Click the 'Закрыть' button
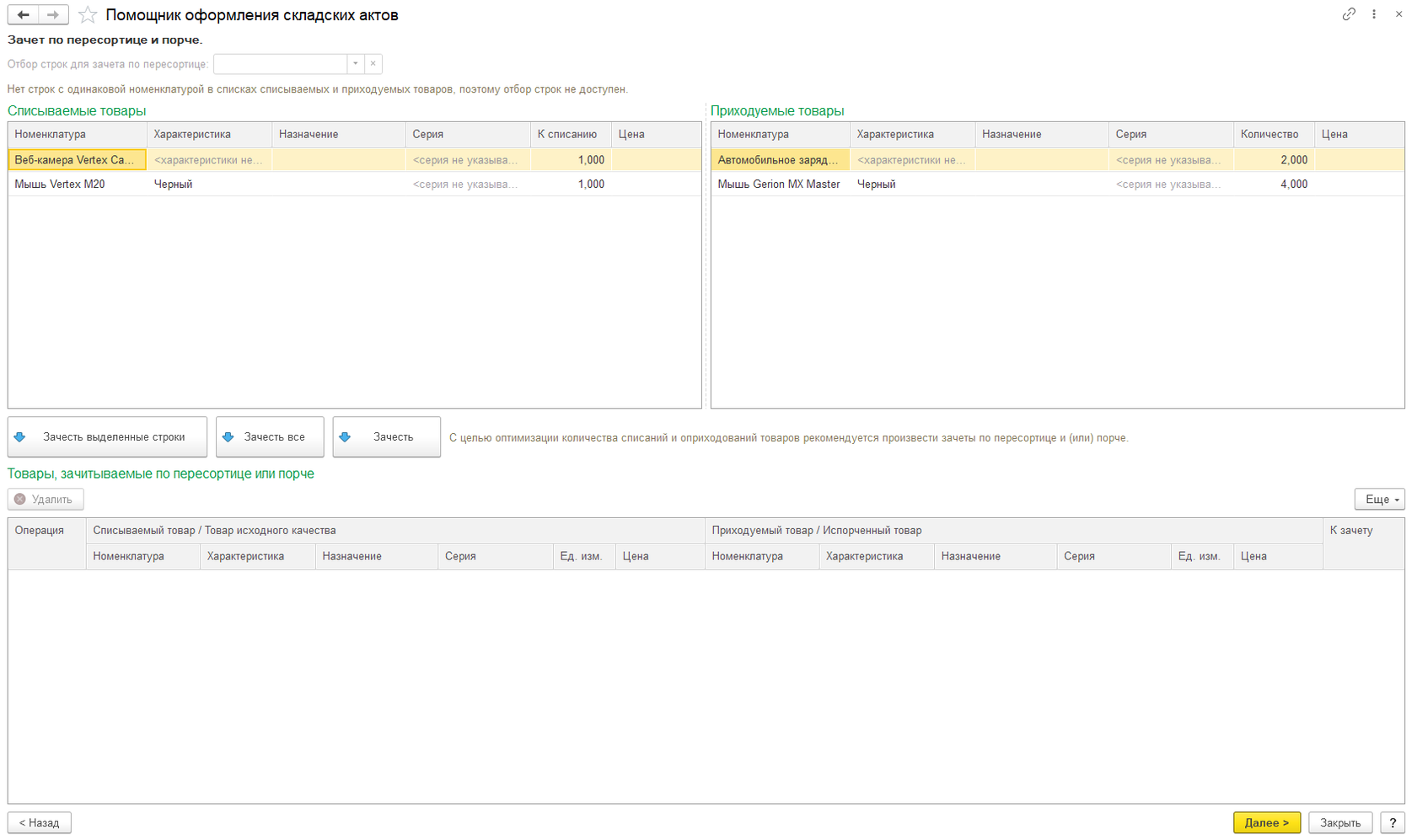This screenshot has width=1417, height=840. click(x=1340, y=823)
